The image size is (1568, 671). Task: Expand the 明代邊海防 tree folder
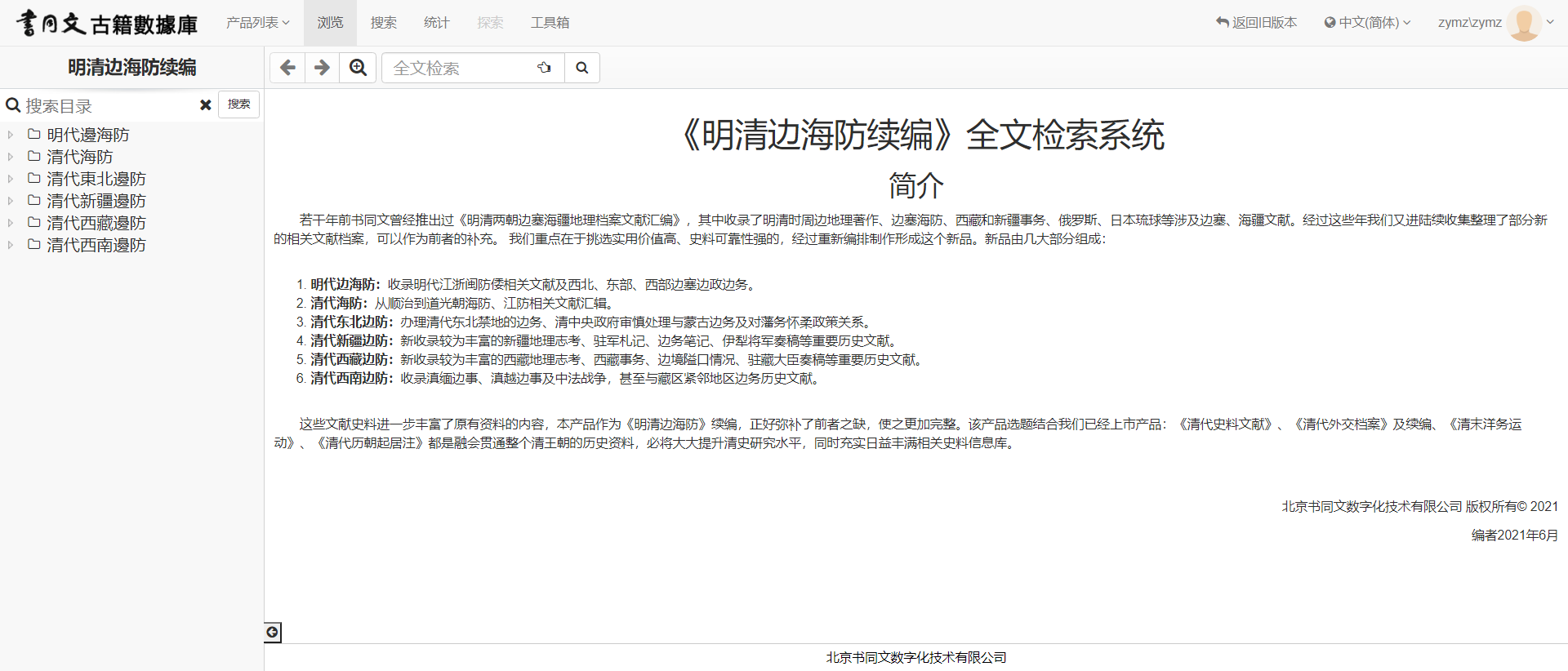click(x=11, y=135)
